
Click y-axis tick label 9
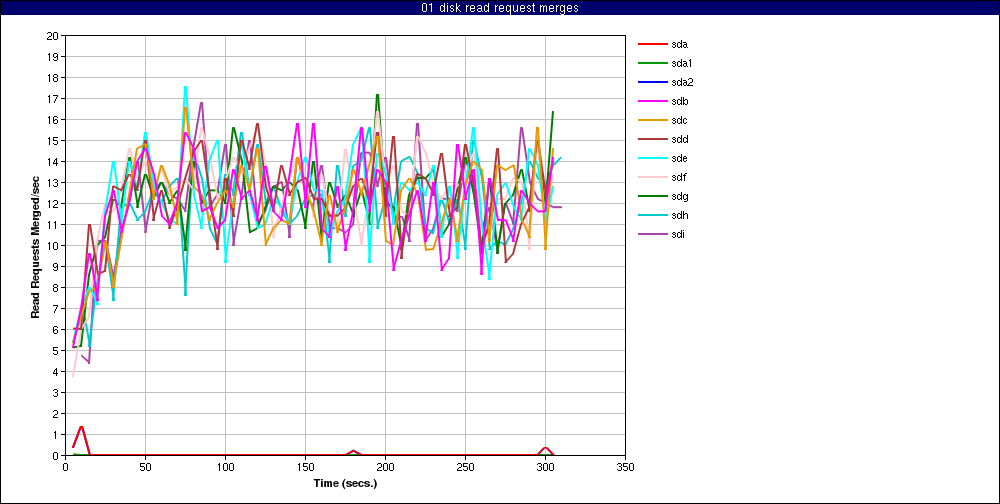coord(55,267)
